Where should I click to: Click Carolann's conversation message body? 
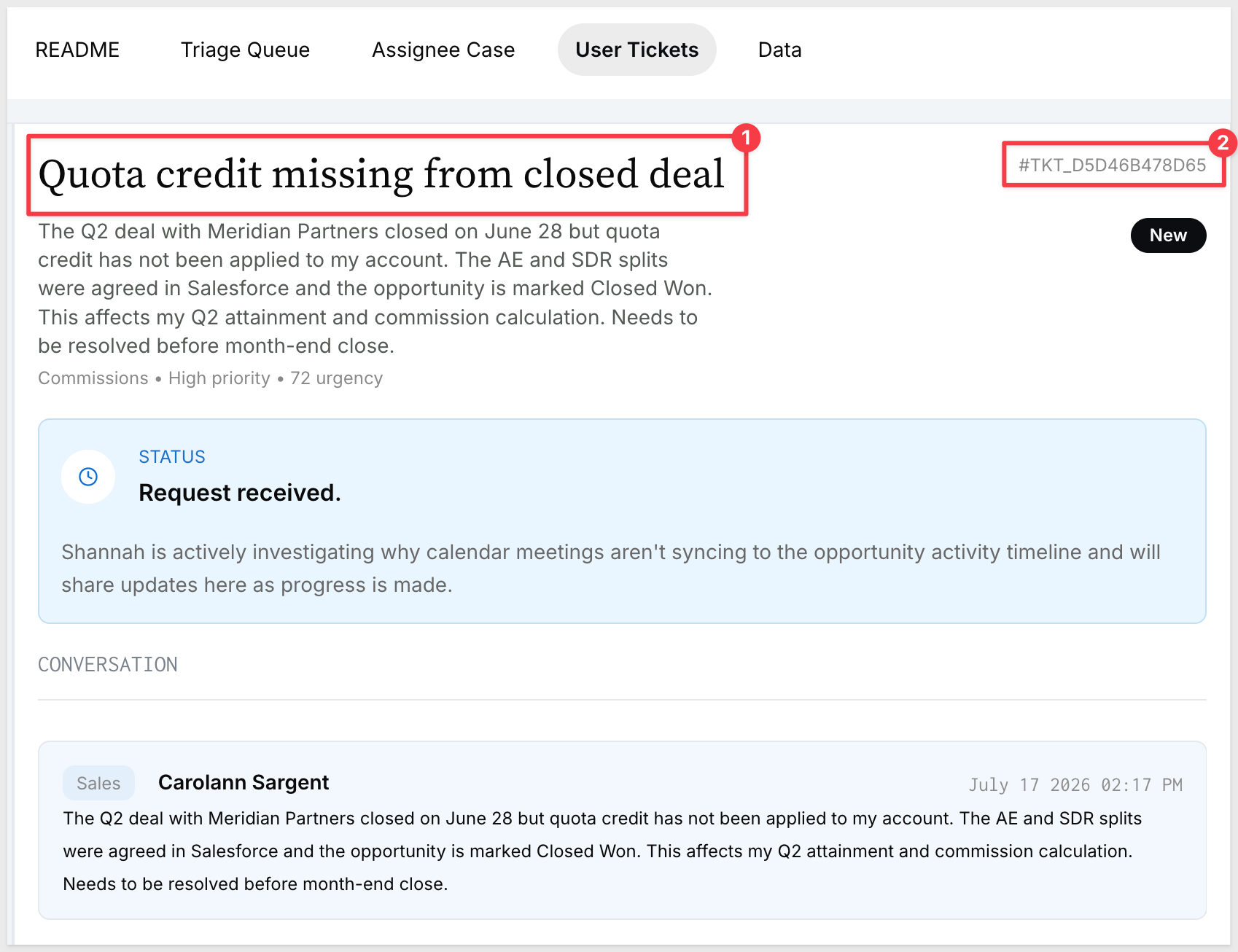(602, 851)
